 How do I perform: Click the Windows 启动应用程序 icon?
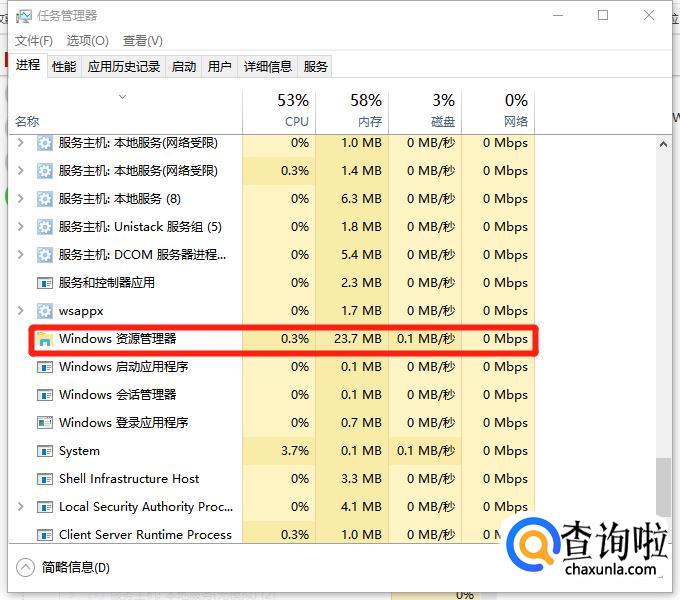[45, 367]
